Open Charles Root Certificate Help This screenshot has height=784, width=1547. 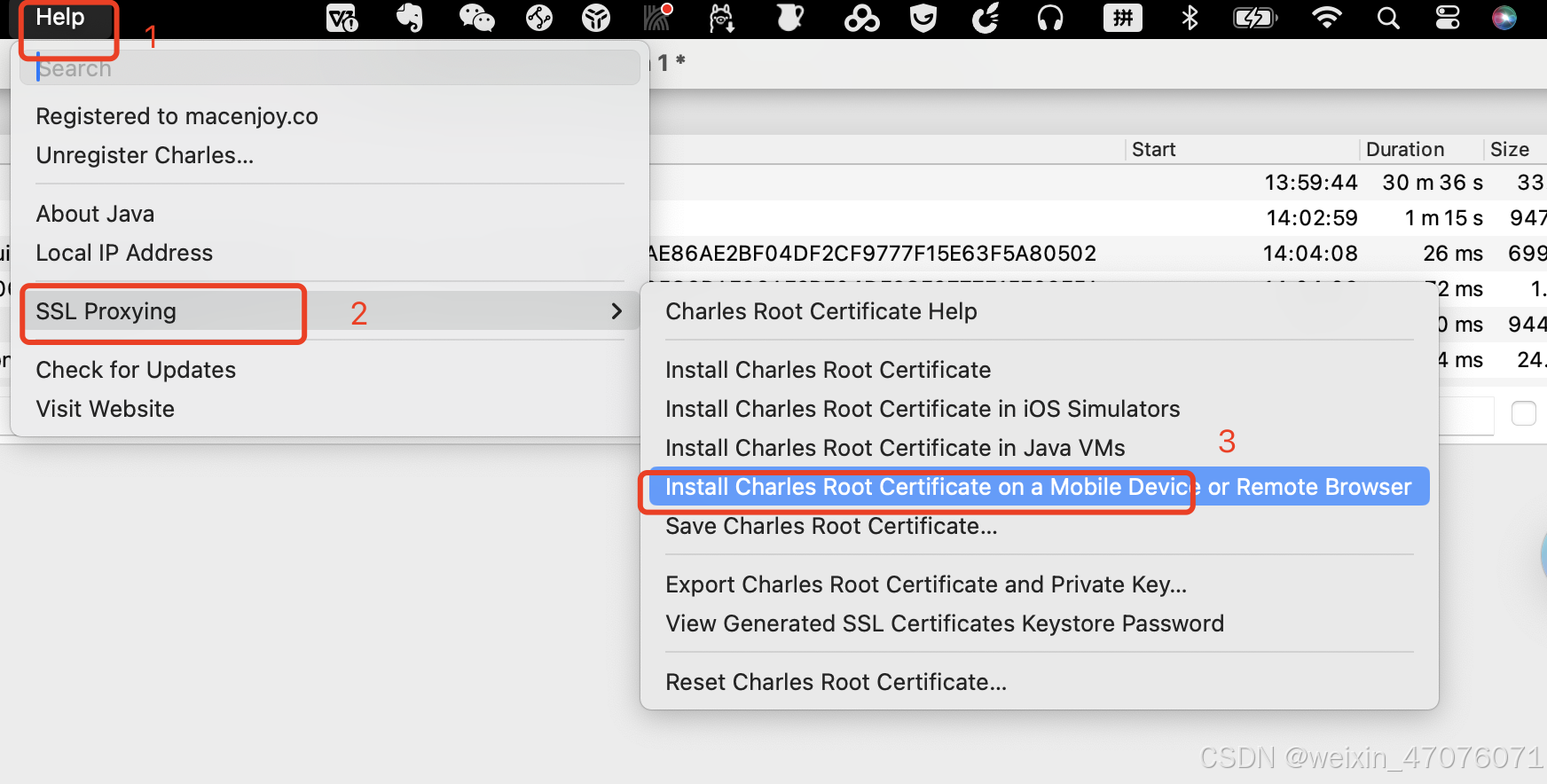click(1040, 311)
